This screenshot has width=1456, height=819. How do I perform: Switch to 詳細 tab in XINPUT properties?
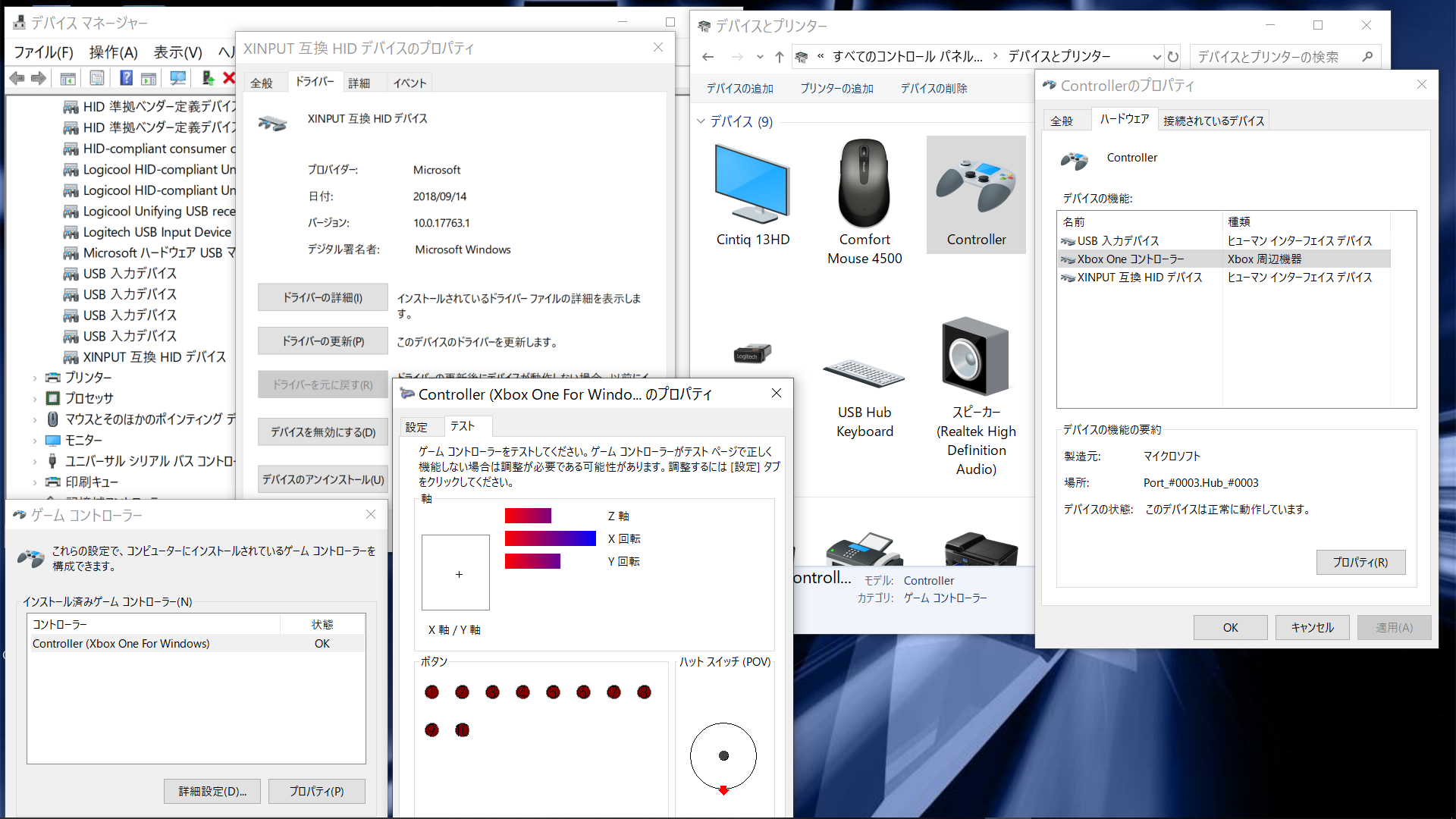pyautogui.click(x=359, y=83)
